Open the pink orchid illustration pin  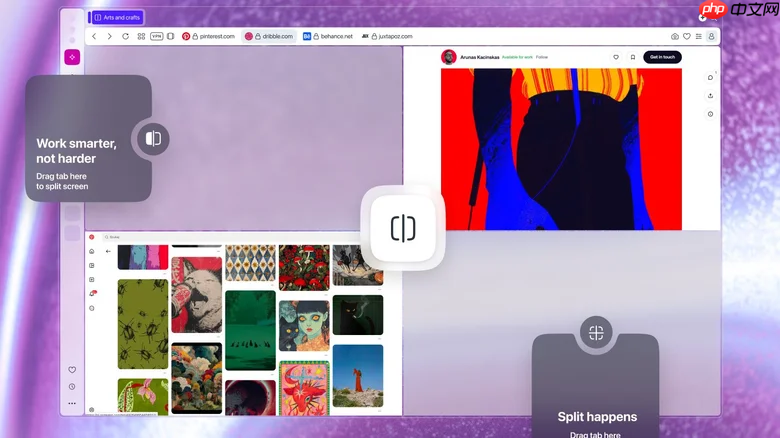coord(143,397)
